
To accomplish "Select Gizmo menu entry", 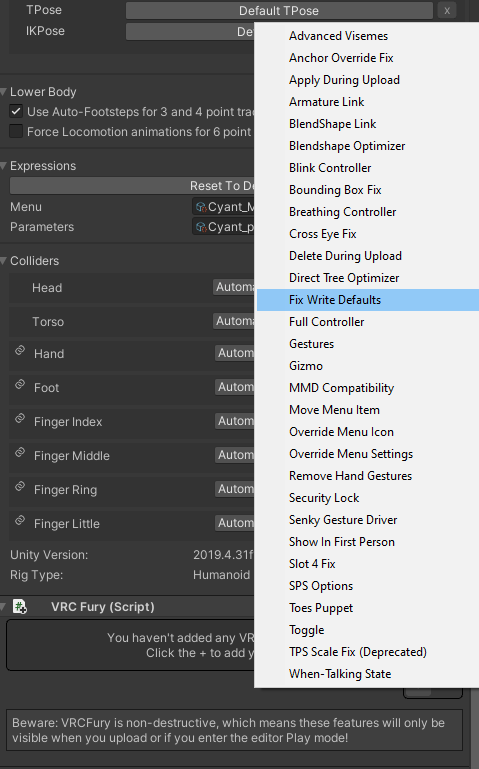I will click(368, 366).
